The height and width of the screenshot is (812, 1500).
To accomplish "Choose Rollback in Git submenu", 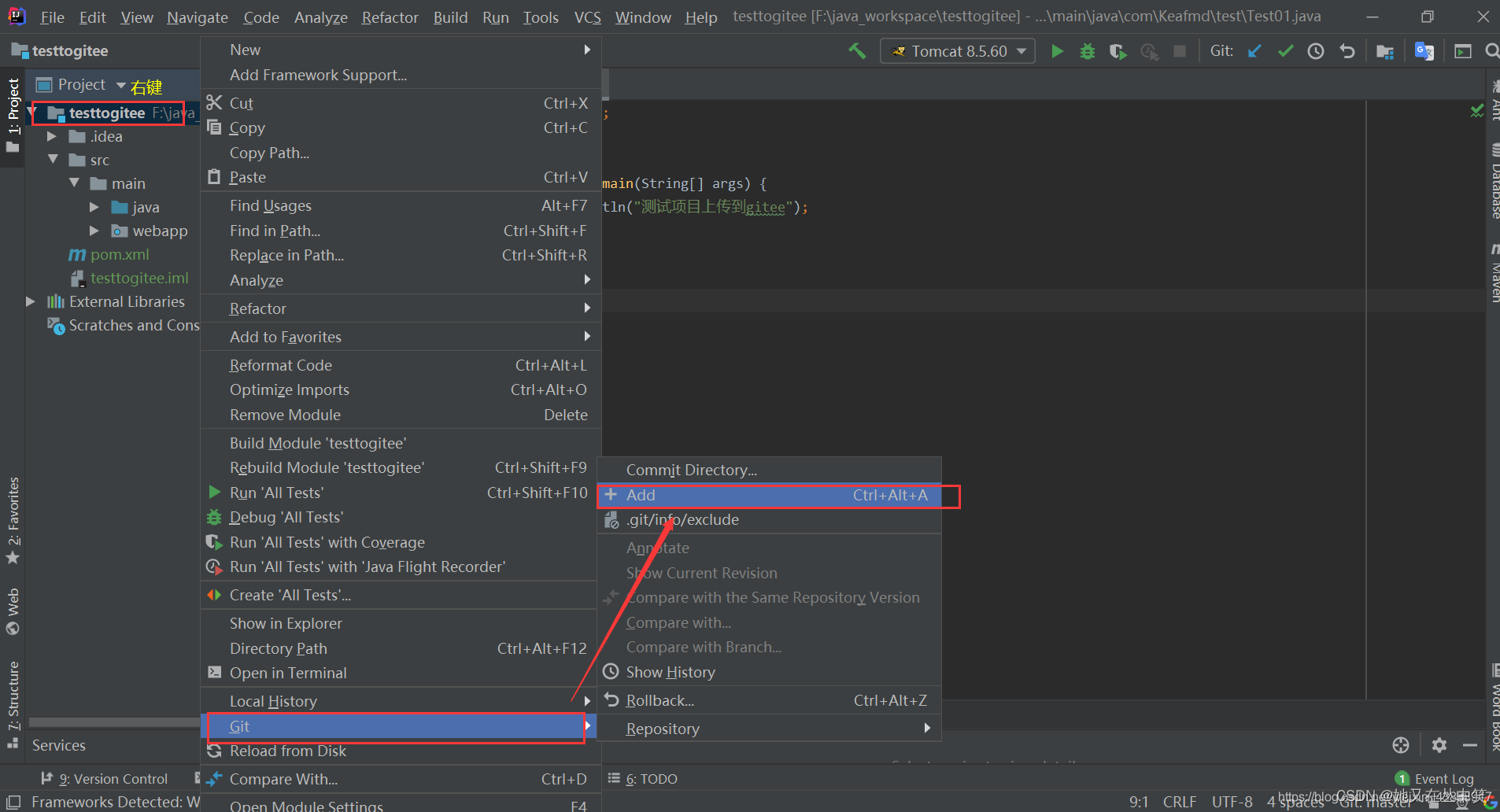I will click(x=770, y=700).
